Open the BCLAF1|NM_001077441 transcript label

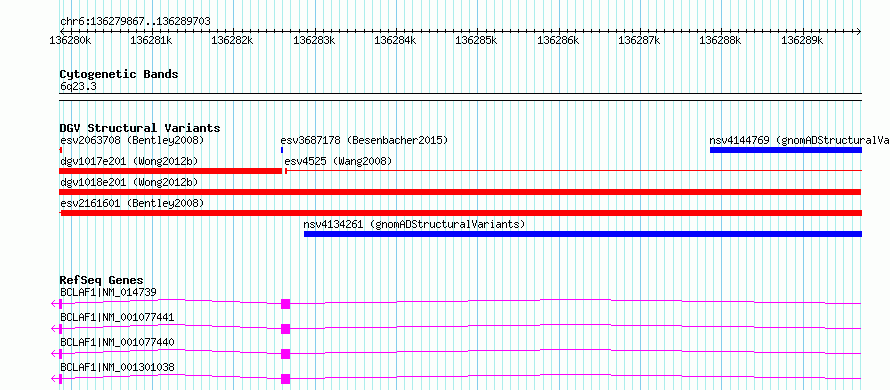click(116, 318)
